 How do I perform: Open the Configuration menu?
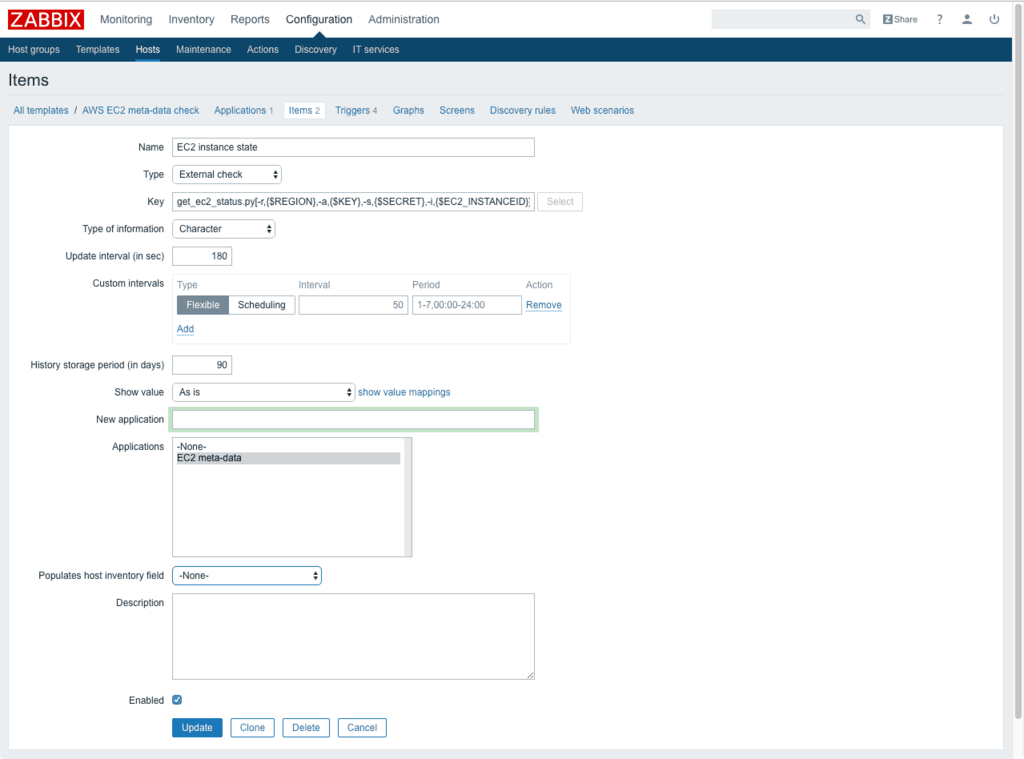(x=319, y=20)
